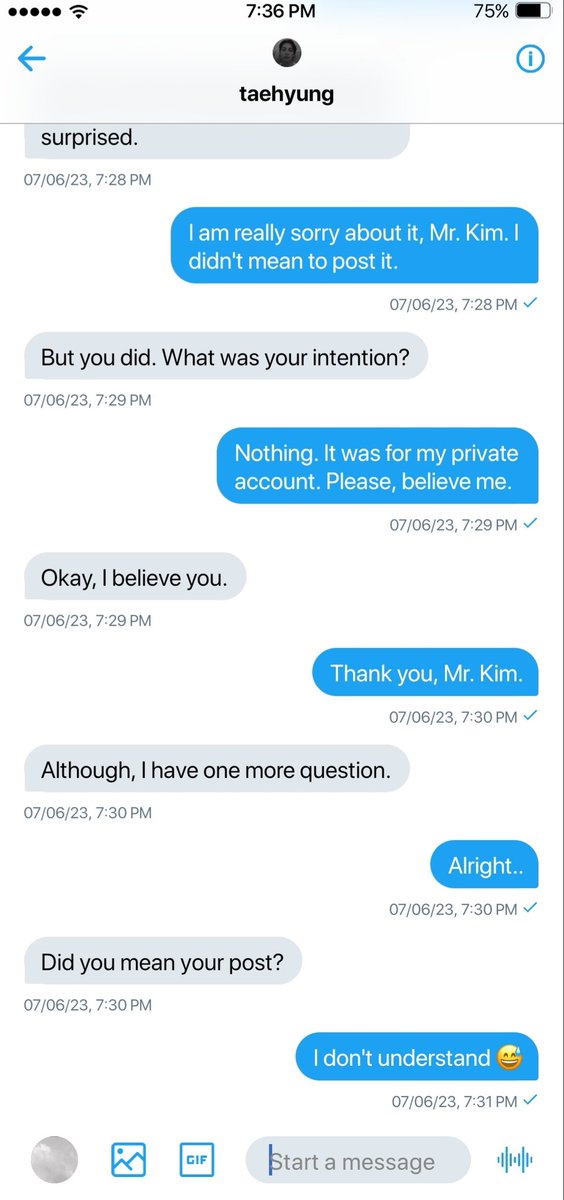The height and width of the screenshot is (1200, 564).
Task: Tap the image attachment icon
Action: 128,1160
